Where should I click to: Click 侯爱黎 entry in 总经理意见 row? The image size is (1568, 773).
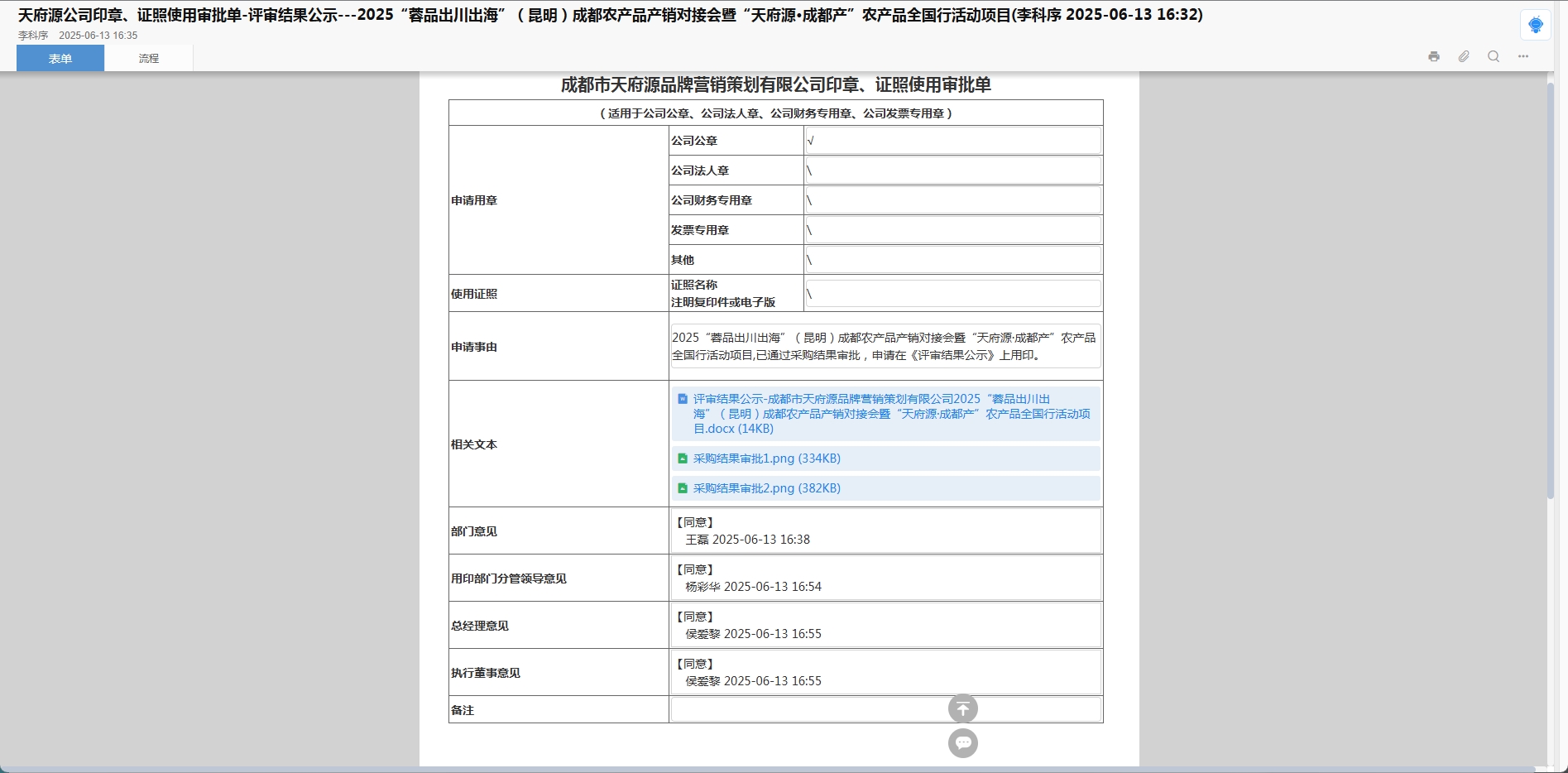pos(754,634)
